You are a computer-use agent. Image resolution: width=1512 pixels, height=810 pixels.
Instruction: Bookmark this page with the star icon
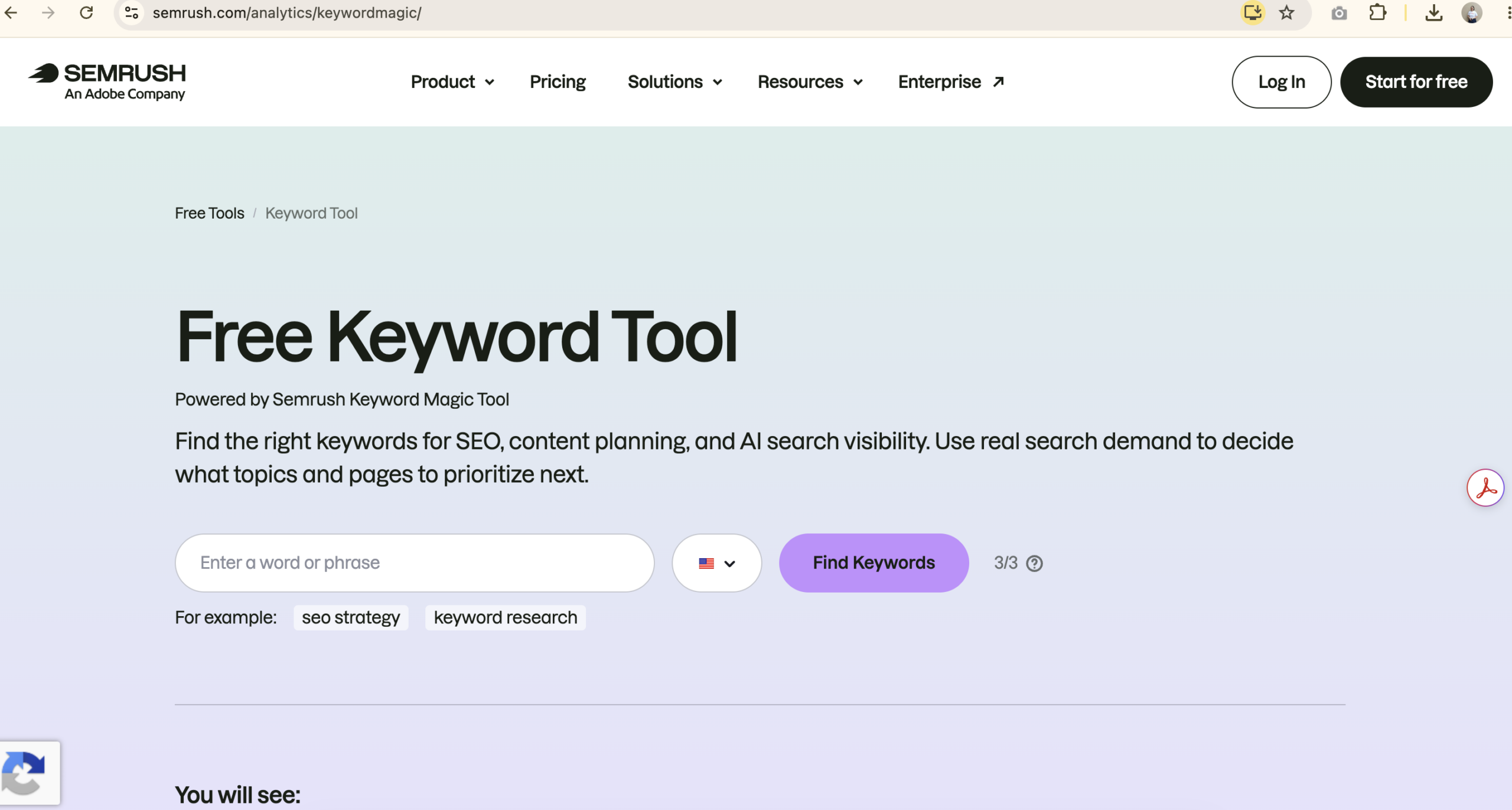click(x=1286, y=12)
